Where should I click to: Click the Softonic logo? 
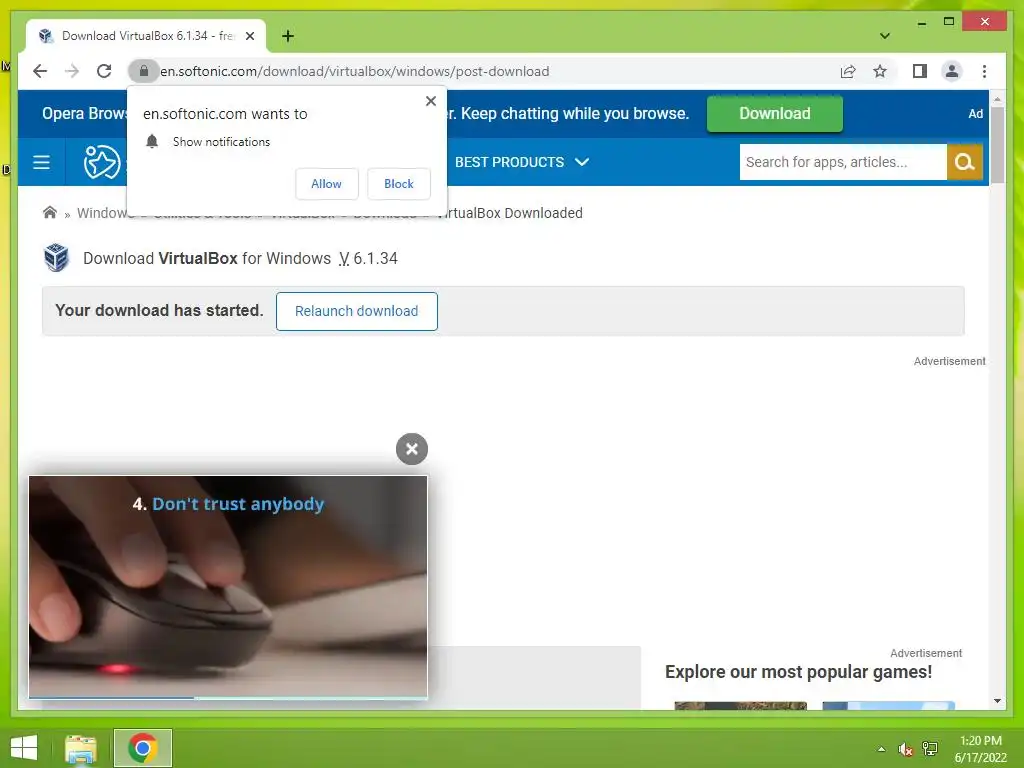pyautogui.click(x=103, y=162)
